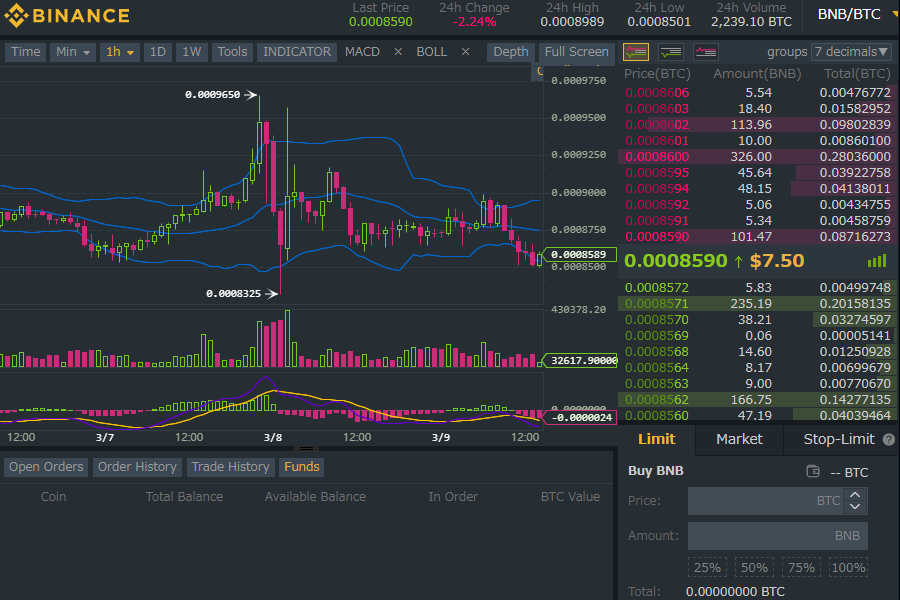Select sell order at 0.0008603
Screen dimensions: 900x600
757,109
